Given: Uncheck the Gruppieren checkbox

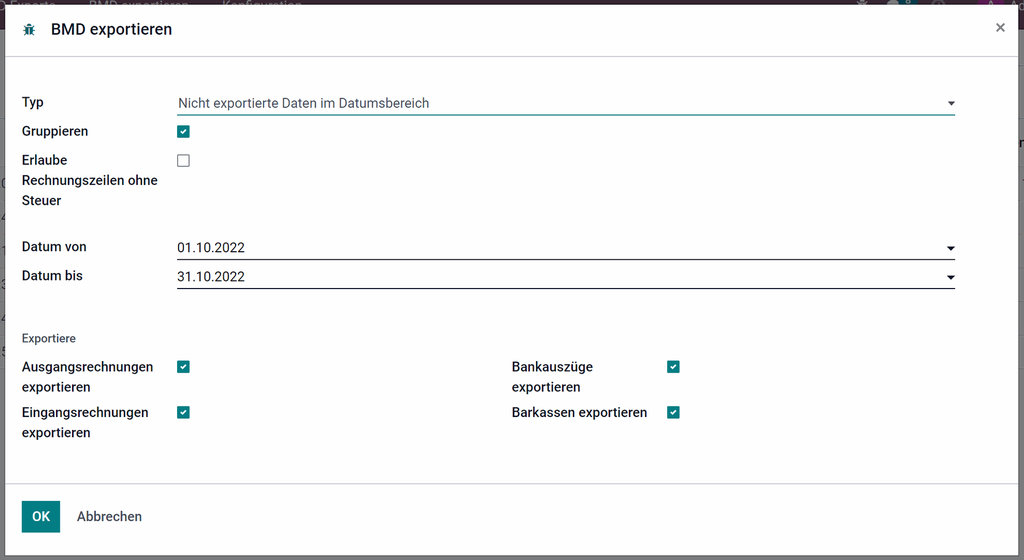Looking at the screenshot, I should click(184, 132).
